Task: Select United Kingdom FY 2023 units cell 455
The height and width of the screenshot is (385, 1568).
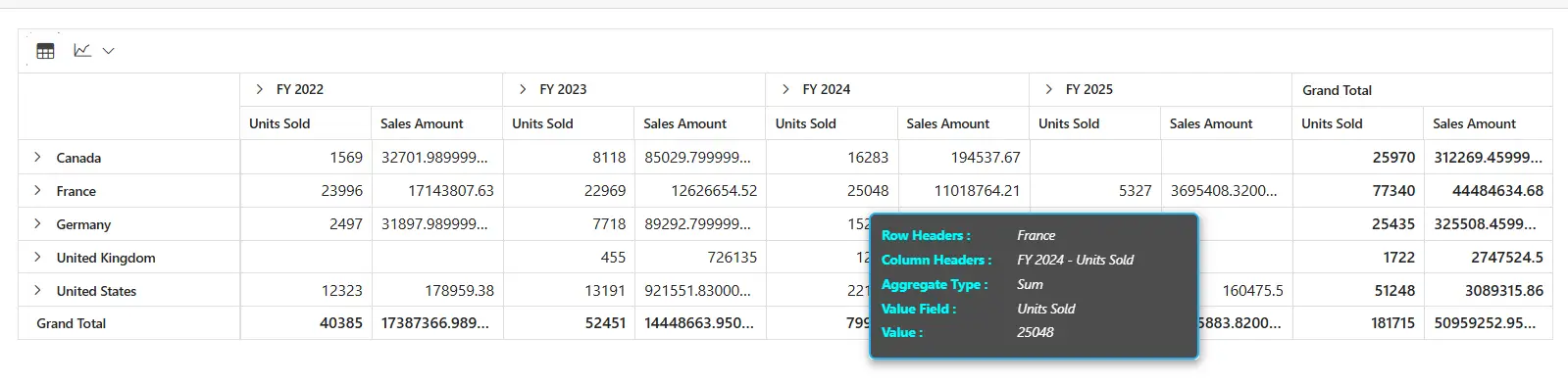Action: point(569,257)
